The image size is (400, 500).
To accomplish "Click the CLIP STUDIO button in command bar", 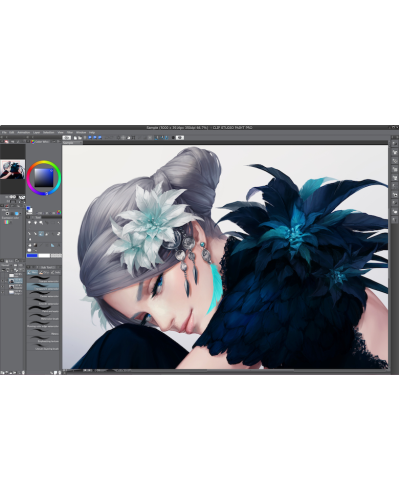I will (x=67, y=137).
